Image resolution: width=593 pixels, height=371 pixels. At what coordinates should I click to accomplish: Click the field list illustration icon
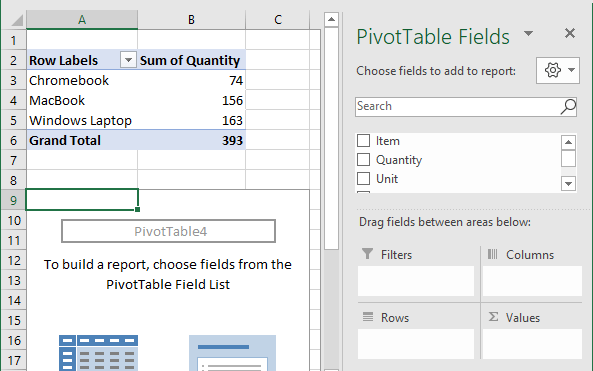[232, 353]
